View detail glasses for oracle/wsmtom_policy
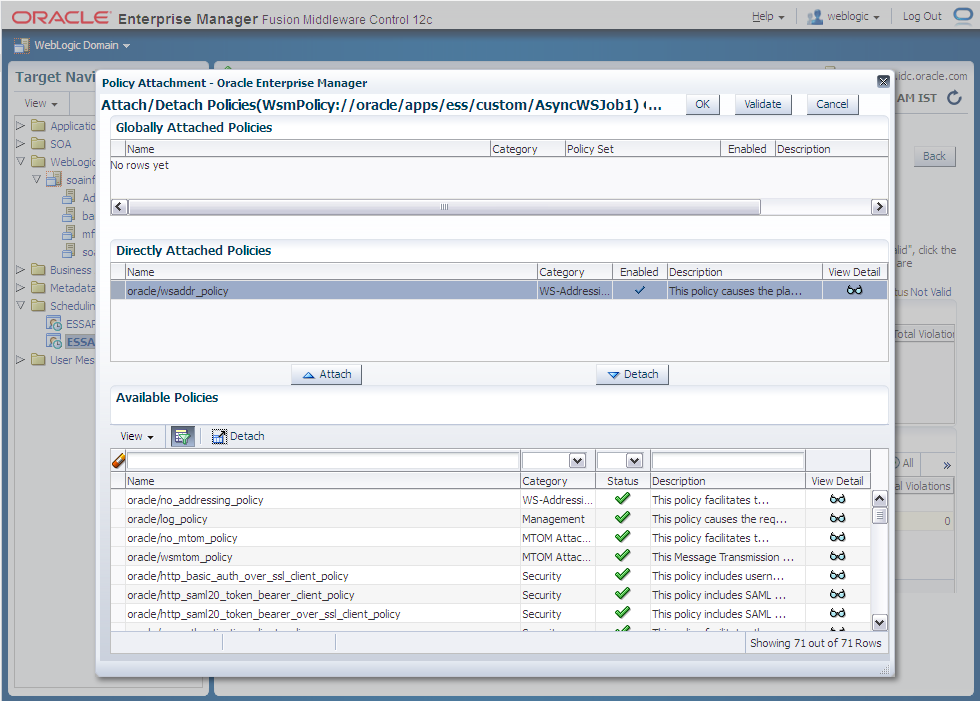Image resolution: width=980 pixels, height=701 pixels. pyautogui.click(x=838, y=556)
